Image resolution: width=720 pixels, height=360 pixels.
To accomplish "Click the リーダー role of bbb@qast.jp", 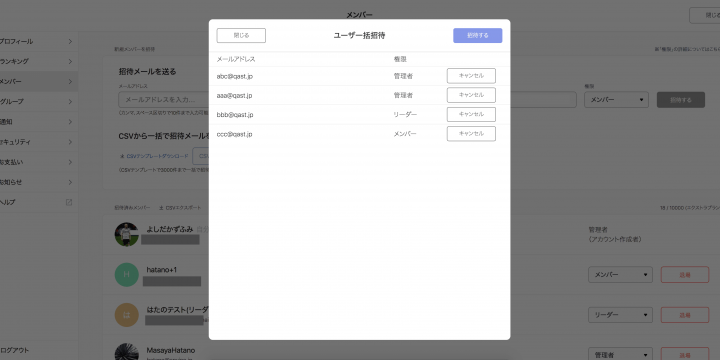I will [x=405, y=115].
